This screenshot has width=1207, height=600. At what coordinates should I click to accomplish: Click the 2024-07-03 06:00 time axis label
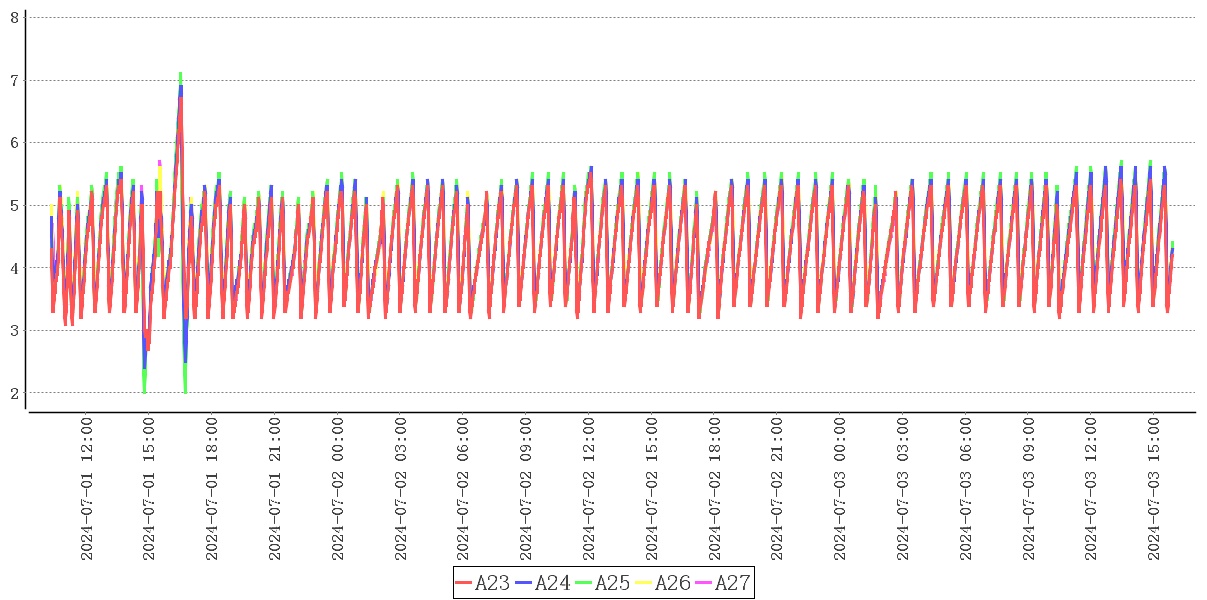click(x=967, y=489)
